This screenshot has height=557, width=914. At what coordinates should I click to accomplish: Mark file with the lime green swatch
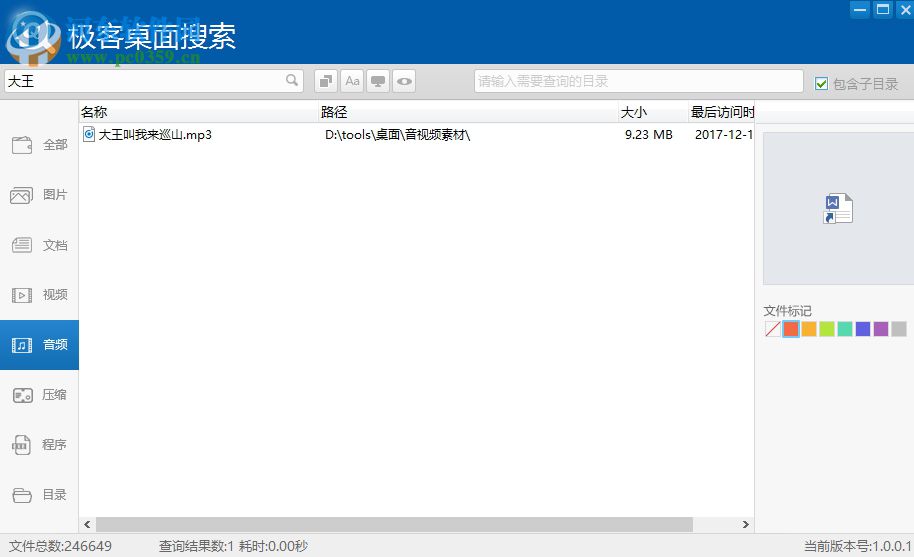click(x=827, y=329)
